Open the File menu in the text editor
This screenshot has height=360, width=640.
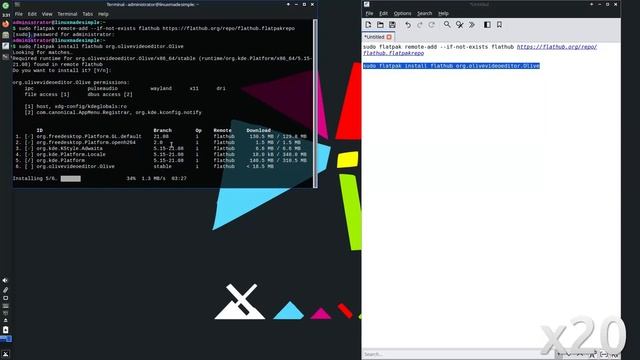pos(369,13)
